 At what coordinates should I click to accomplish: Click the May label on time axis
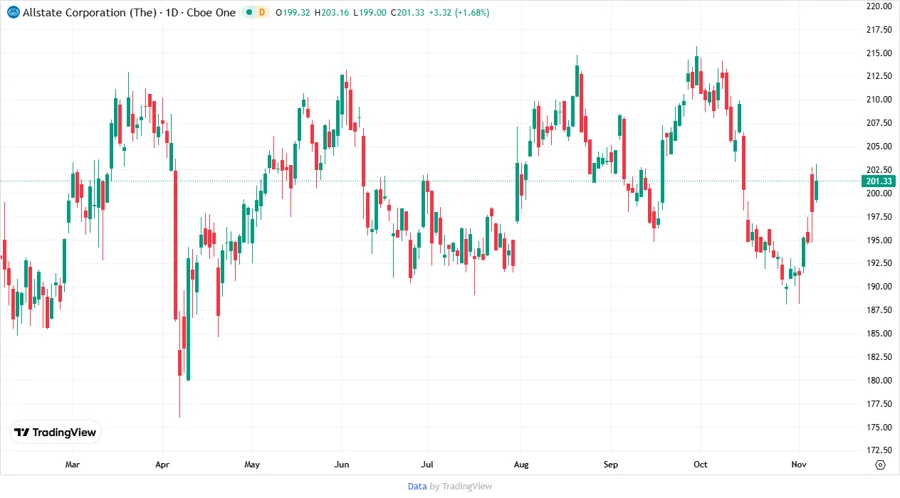click(x=252, y=464)
